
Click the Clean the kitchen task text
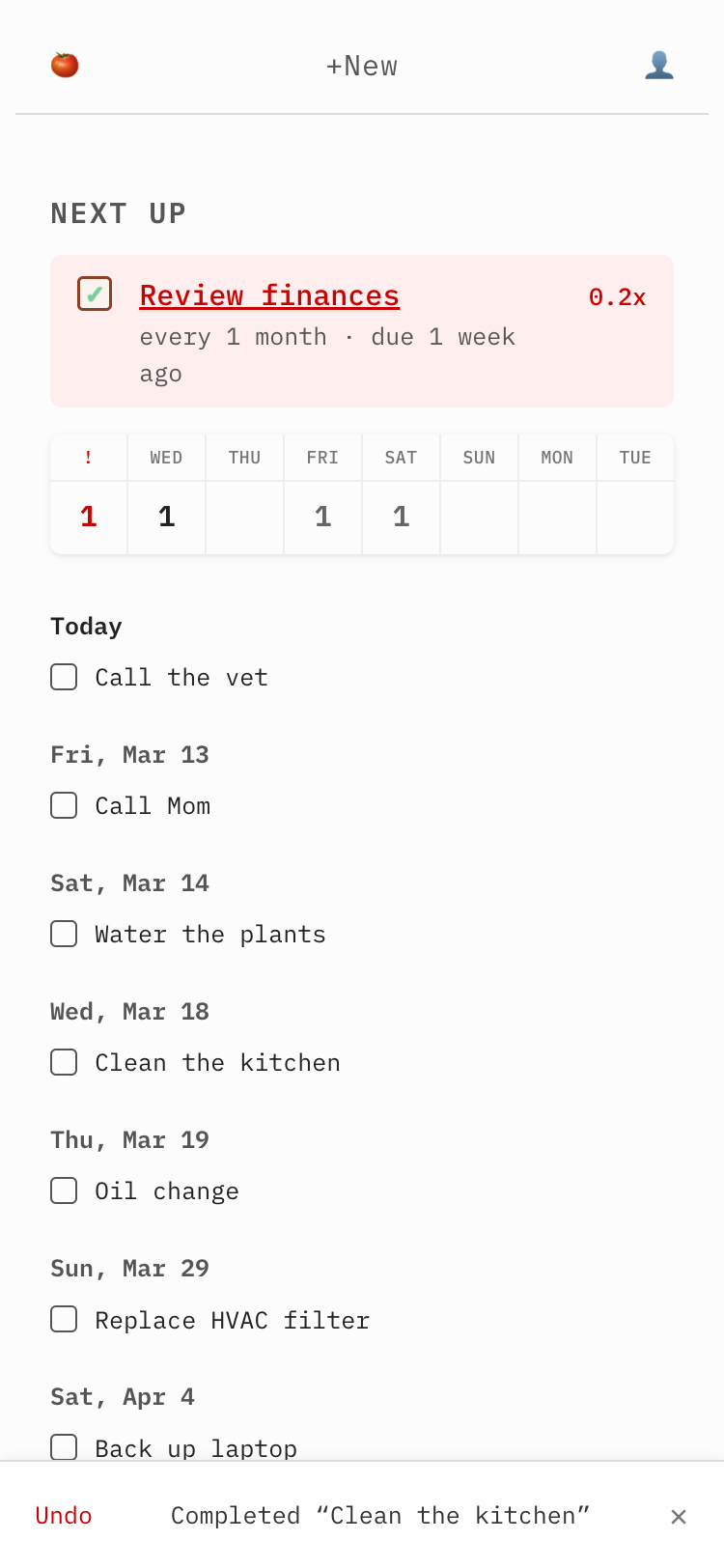pos(217,1063)
